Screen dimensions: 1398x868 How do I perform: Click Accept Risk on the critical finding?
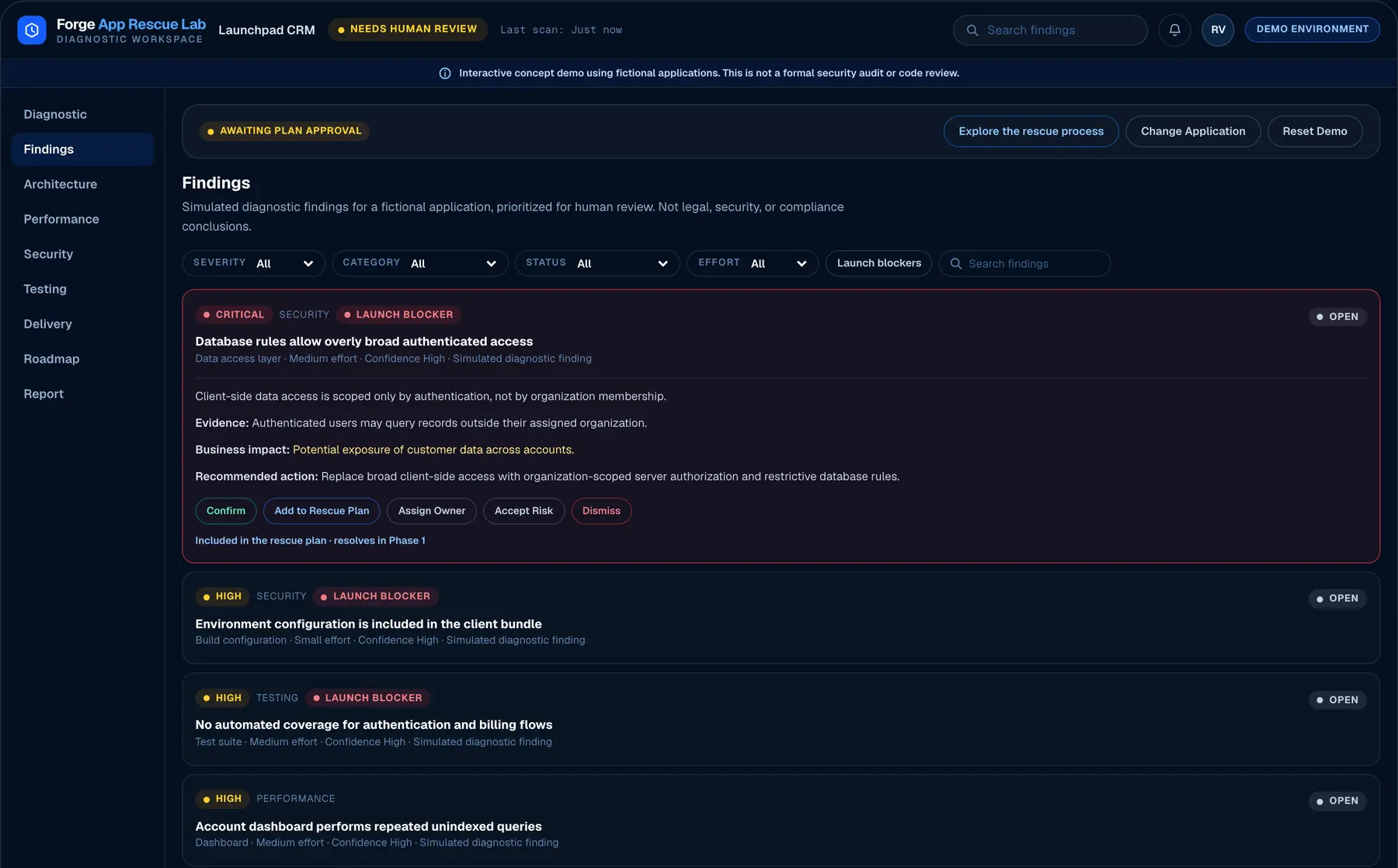point(523,511)
